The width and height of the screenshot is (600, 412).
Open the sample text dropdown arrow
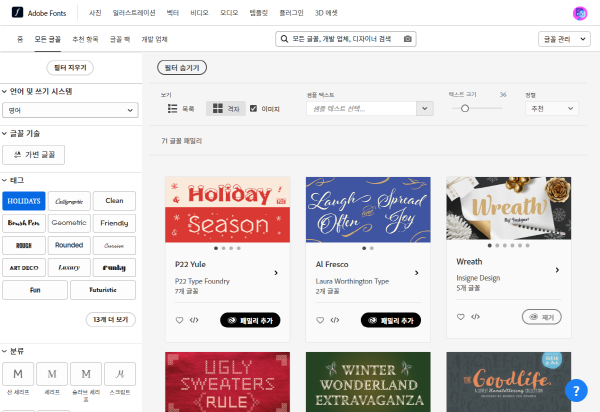[425, 109]
